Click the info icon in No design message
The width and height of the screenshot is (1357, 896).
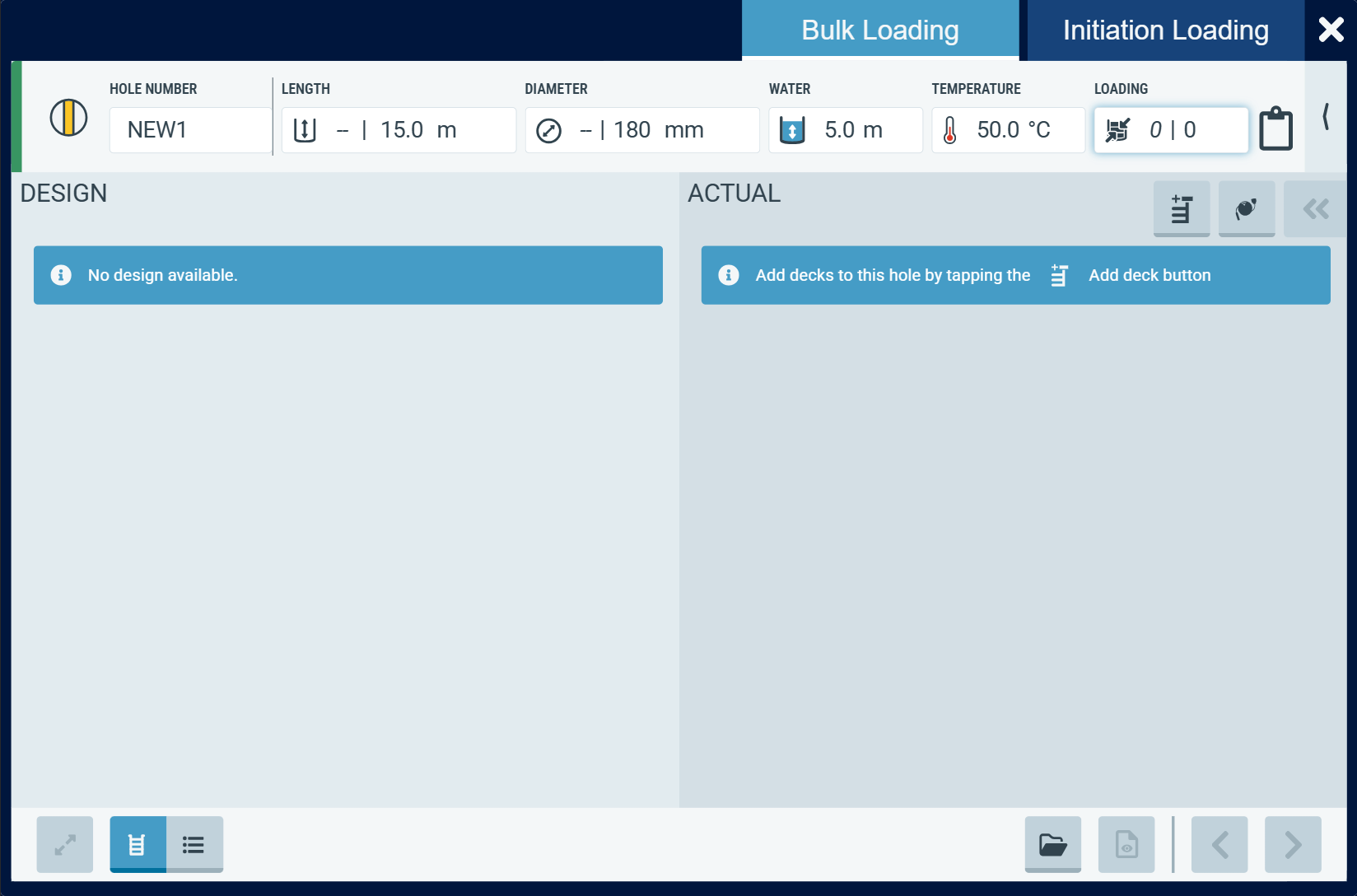click(61, 275)
